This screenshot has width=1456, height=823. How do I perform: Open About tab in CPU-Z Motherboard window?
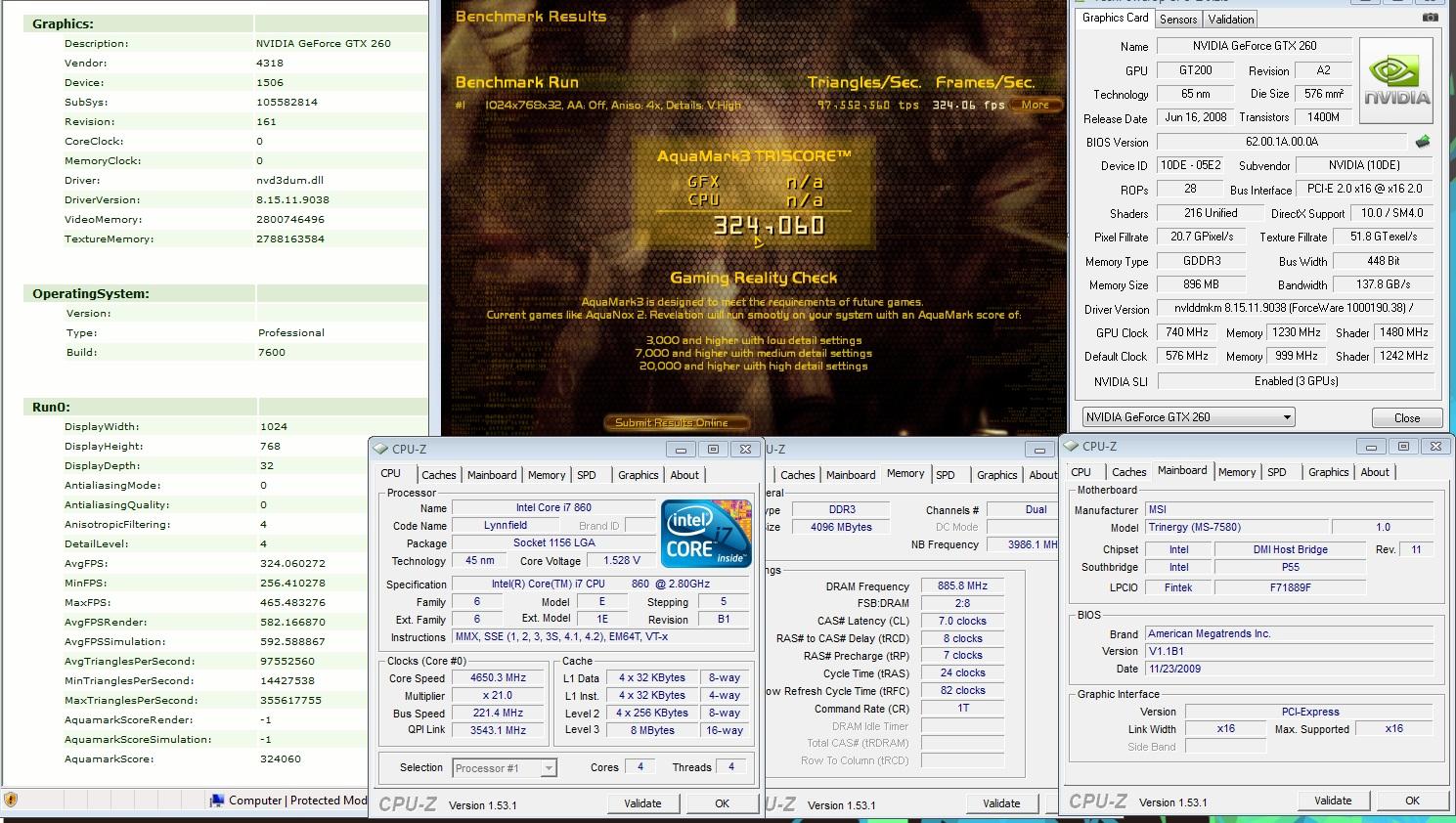click(1375, 472)
